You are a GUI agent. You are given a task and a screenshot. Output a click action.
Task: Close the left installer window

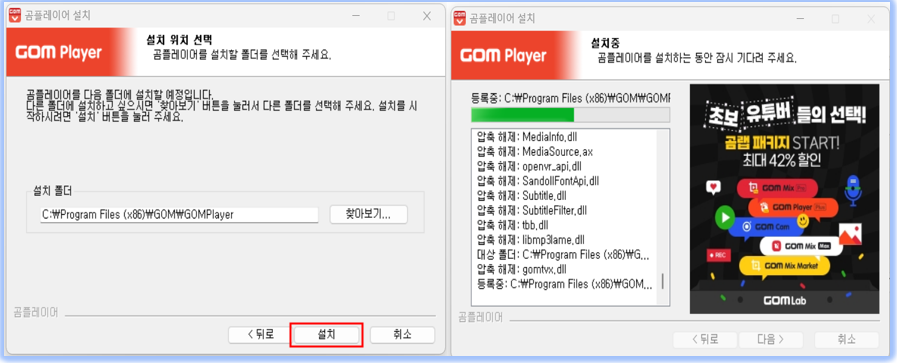(427, 16)
